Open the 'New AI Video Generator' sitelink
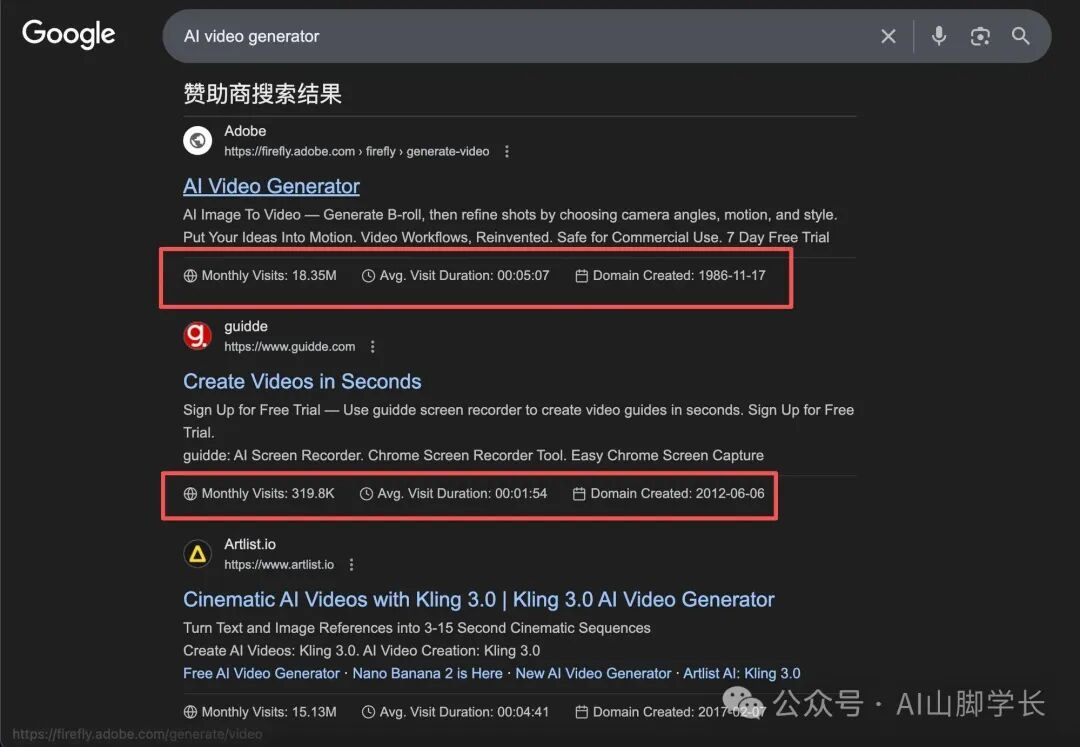 [x=593, y=673]
